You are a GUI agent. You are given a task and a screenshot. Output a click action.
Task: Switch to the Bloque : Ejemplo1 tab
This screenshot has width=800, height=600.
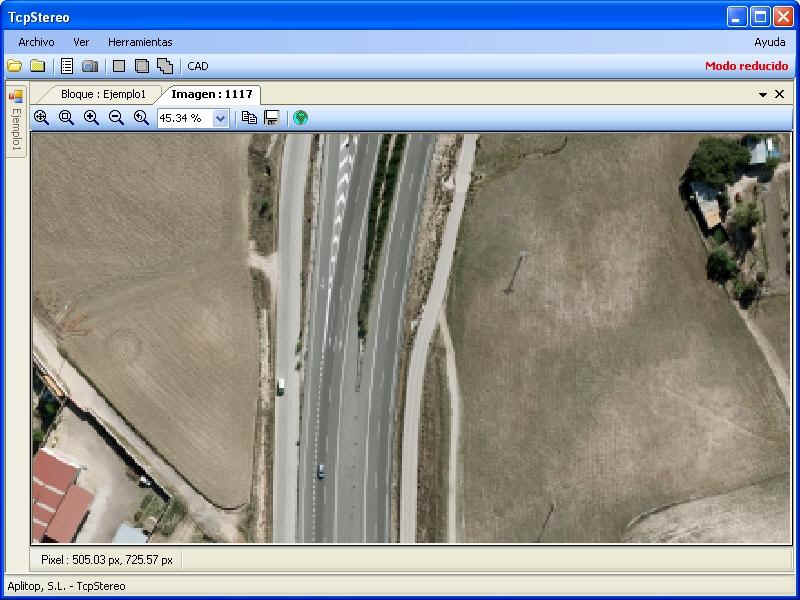pos(103,94)
